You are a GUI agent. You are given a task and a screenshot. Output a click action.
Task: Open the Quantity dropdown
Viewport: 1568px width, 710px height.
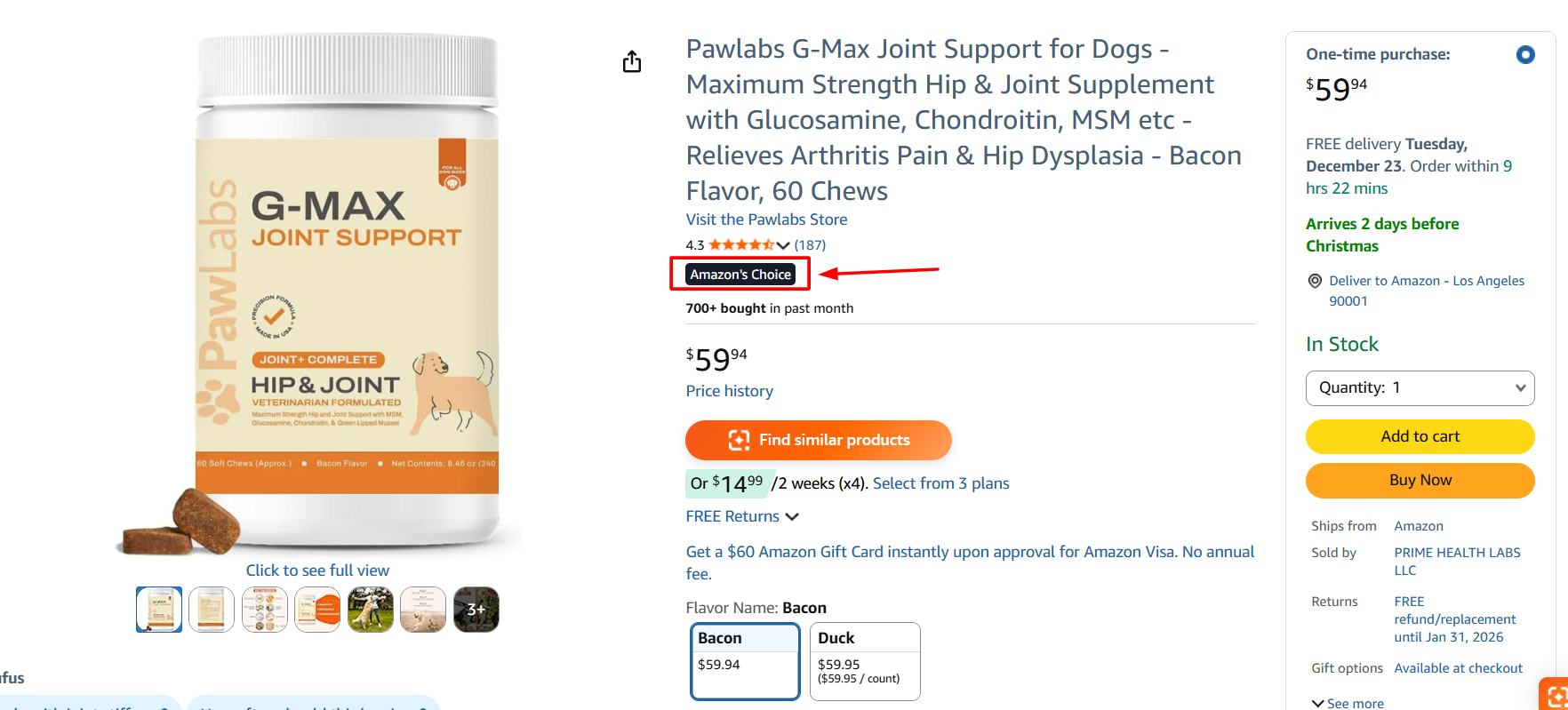tap(1420, 388)
